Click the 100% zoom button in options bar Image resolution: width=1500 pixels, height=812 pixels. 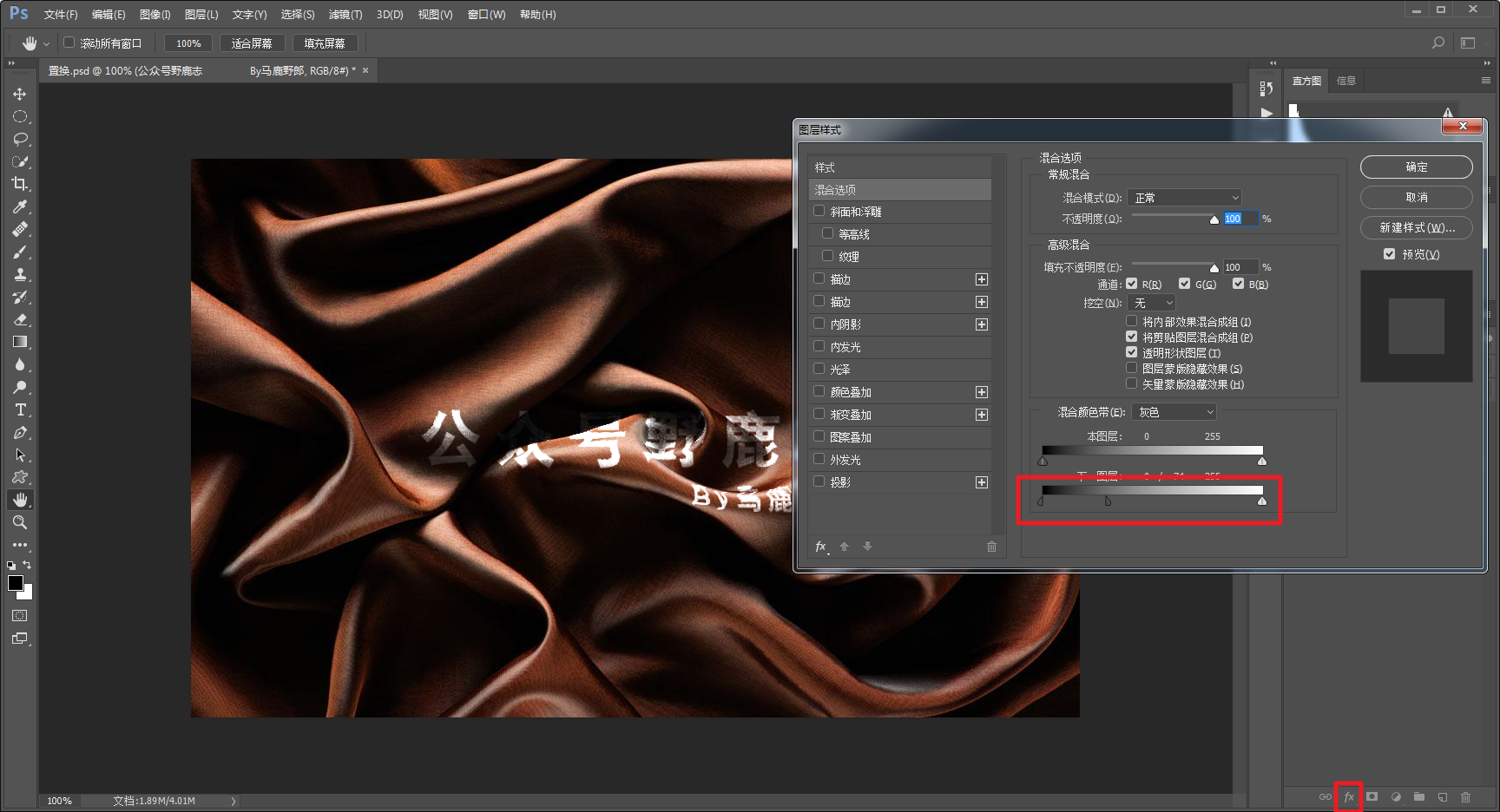coord(188,43)
